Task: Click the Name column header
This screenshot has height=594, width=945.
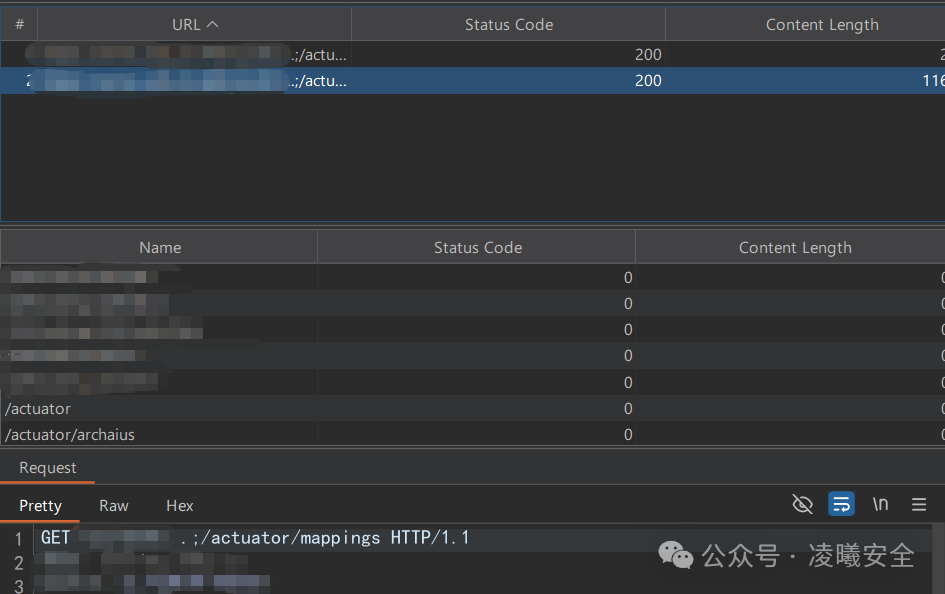Action: [160, 248]
